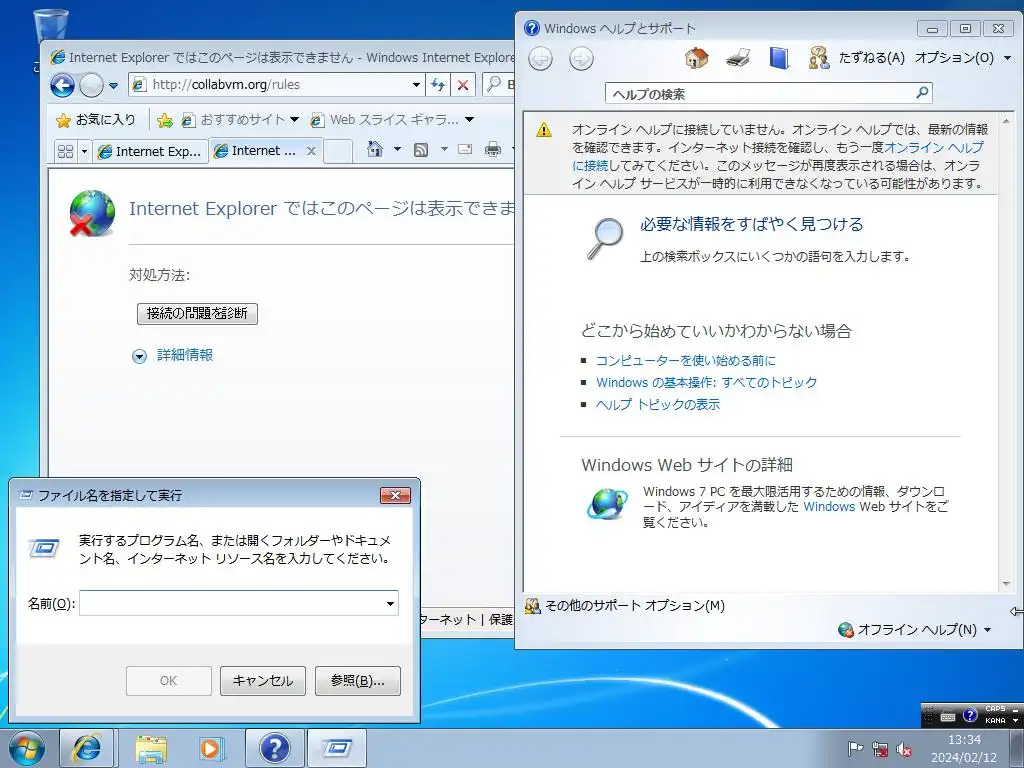Toggle the KANA indicator on language bar
The width and height of the screenshot is (1024, 768).
995,720
